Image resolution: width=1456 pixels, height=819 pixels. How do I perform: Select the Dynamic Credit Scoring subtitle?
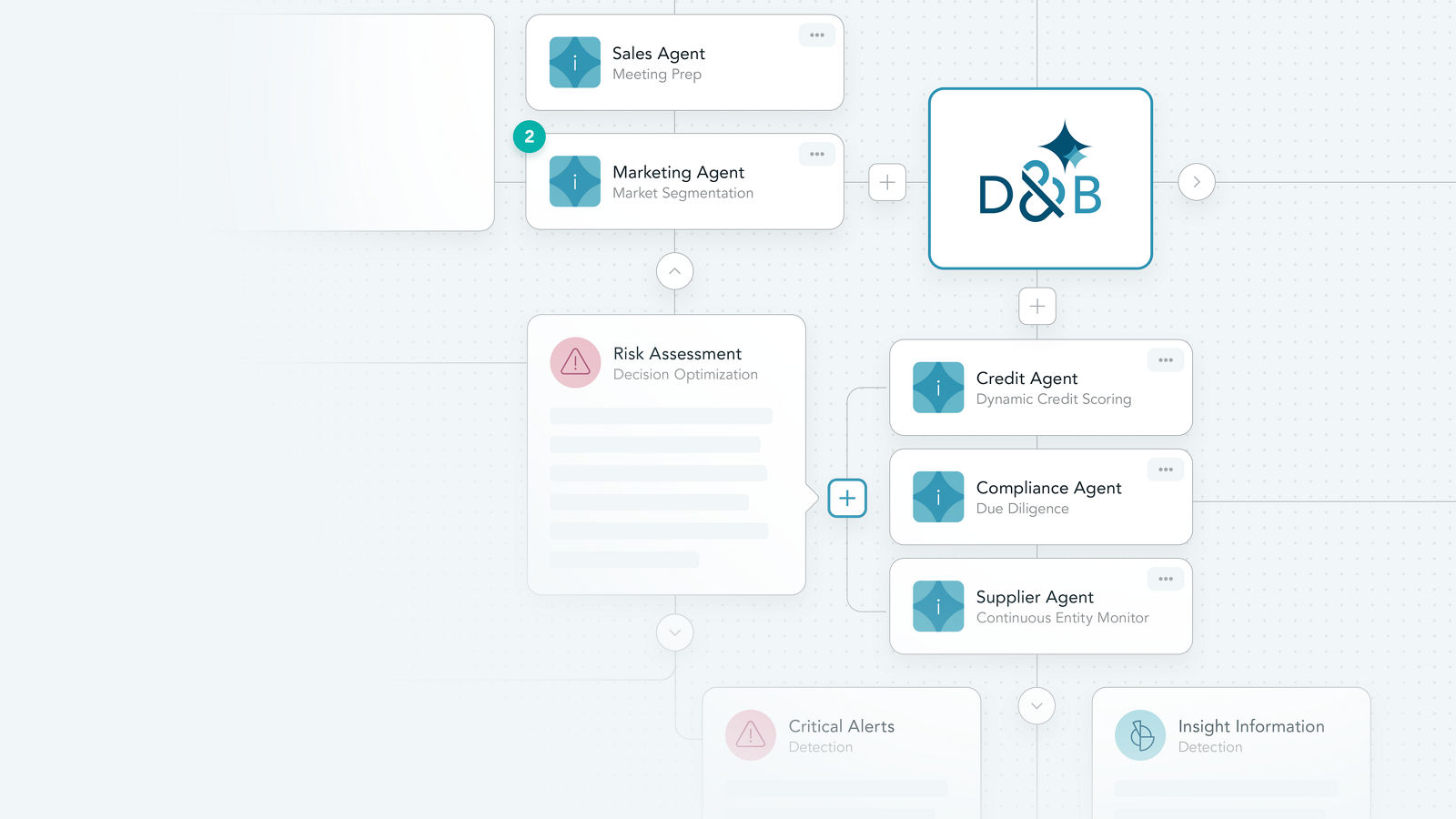coord(1054,399)
